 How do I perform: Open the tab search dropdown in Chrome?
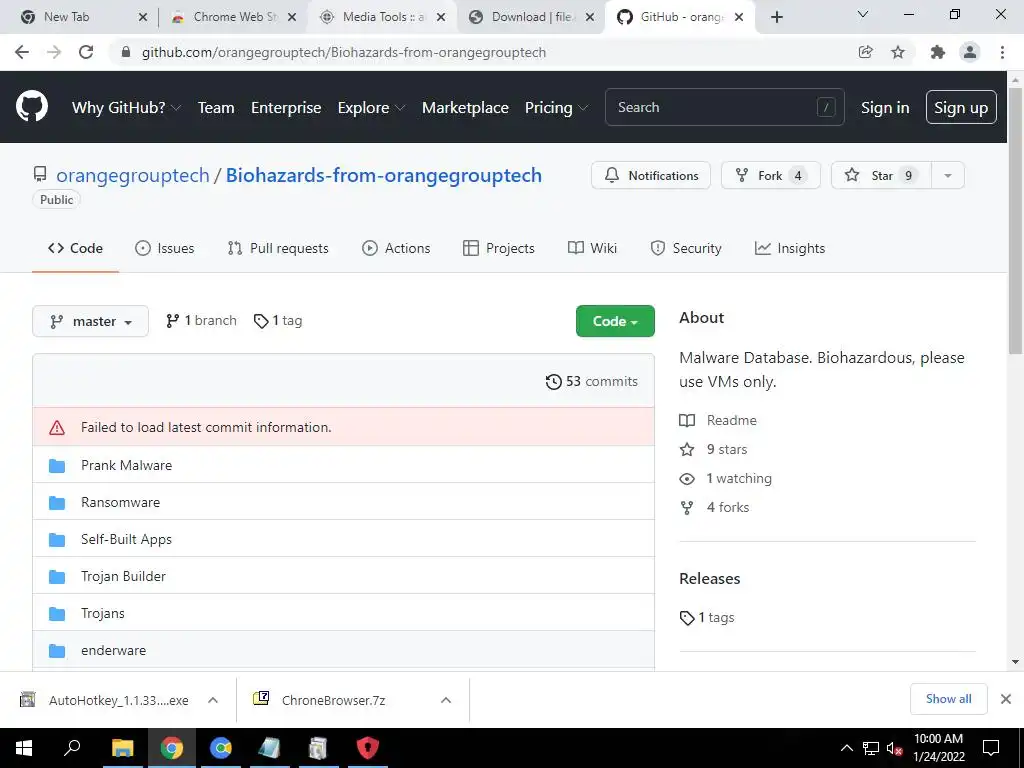pos(863,14)
